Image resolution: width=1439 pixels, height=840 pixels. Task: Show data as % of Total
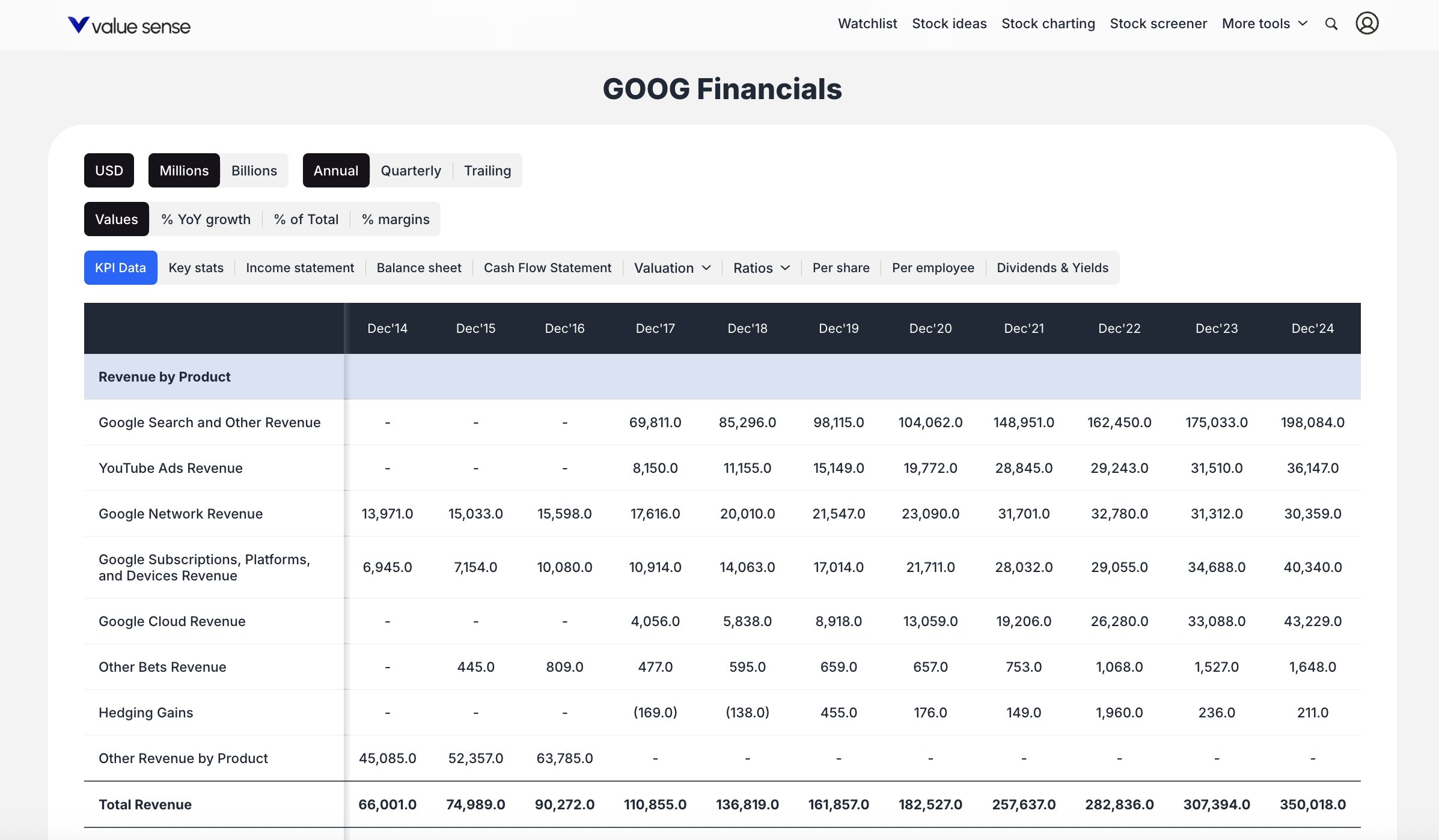(x=306, y=219)
